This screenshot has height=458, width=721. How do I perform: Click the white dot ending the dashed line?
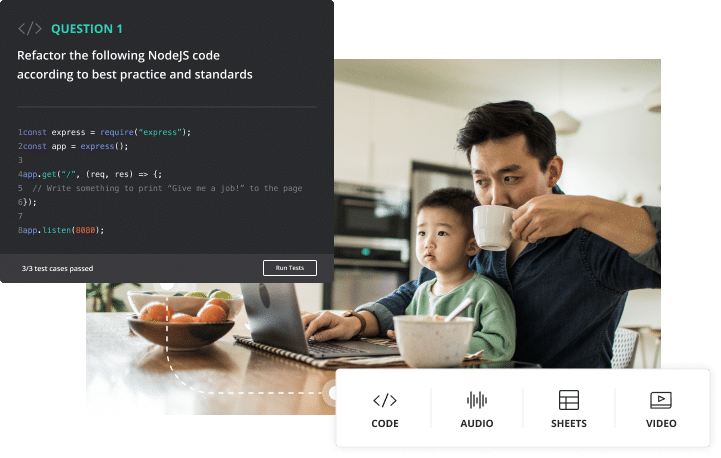(332, 393)
